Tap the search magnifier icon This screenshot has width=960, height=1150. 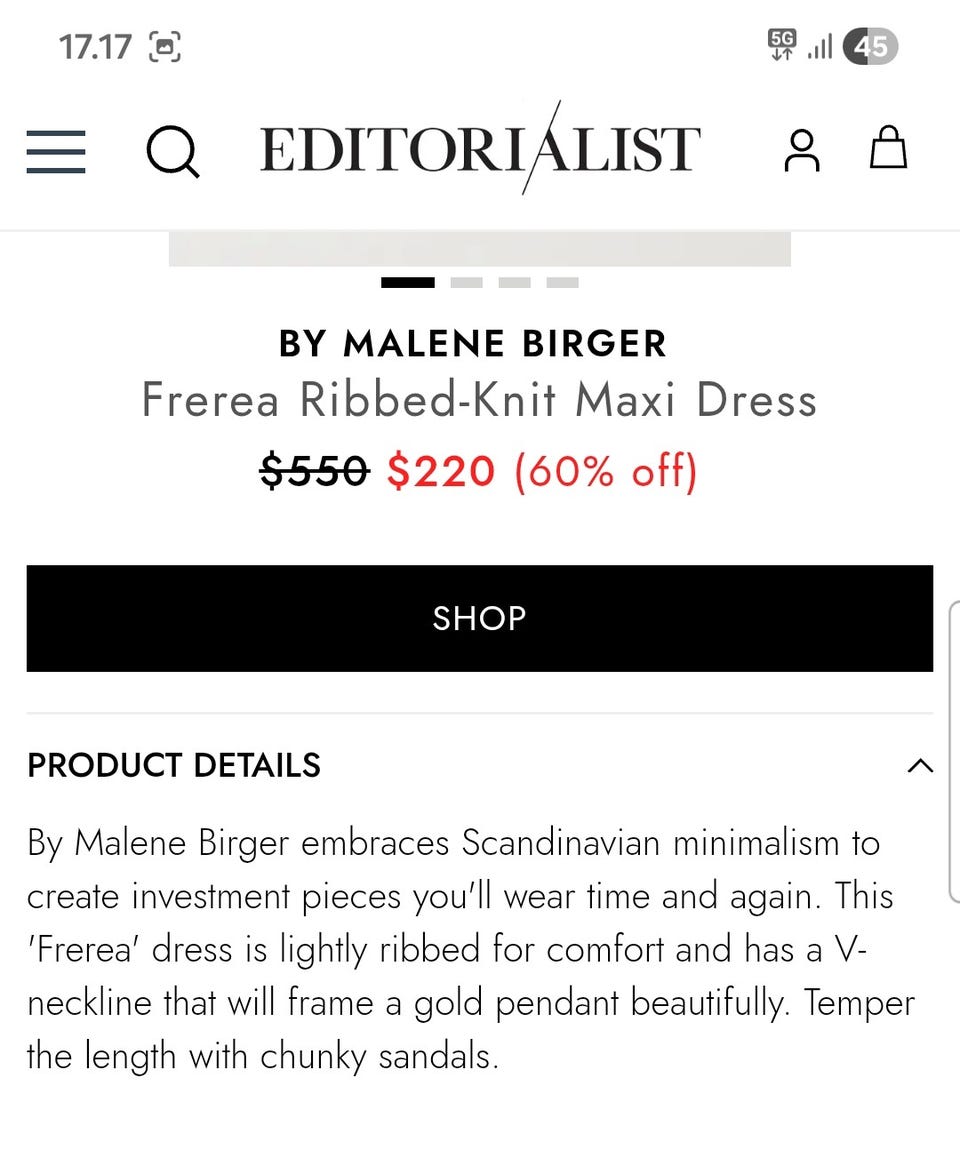pos(172,152)
